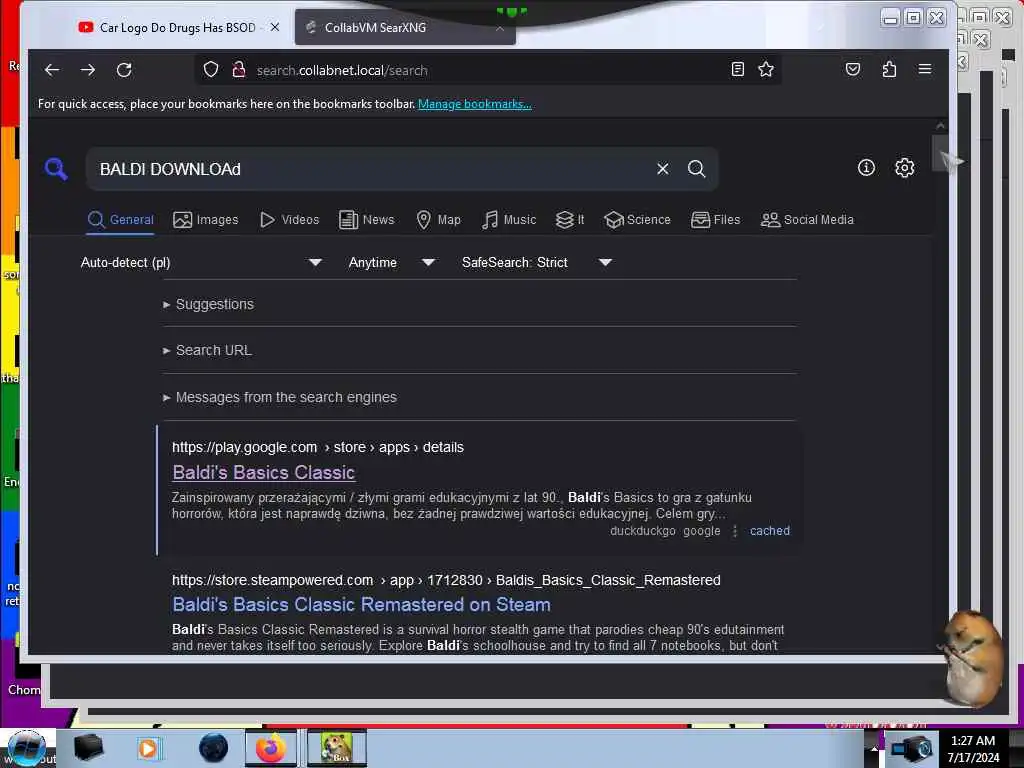This screenshot has height=768, width=1024.
Task: Open the SafeSearch: Strict dropdown
Action: point(537,263)
